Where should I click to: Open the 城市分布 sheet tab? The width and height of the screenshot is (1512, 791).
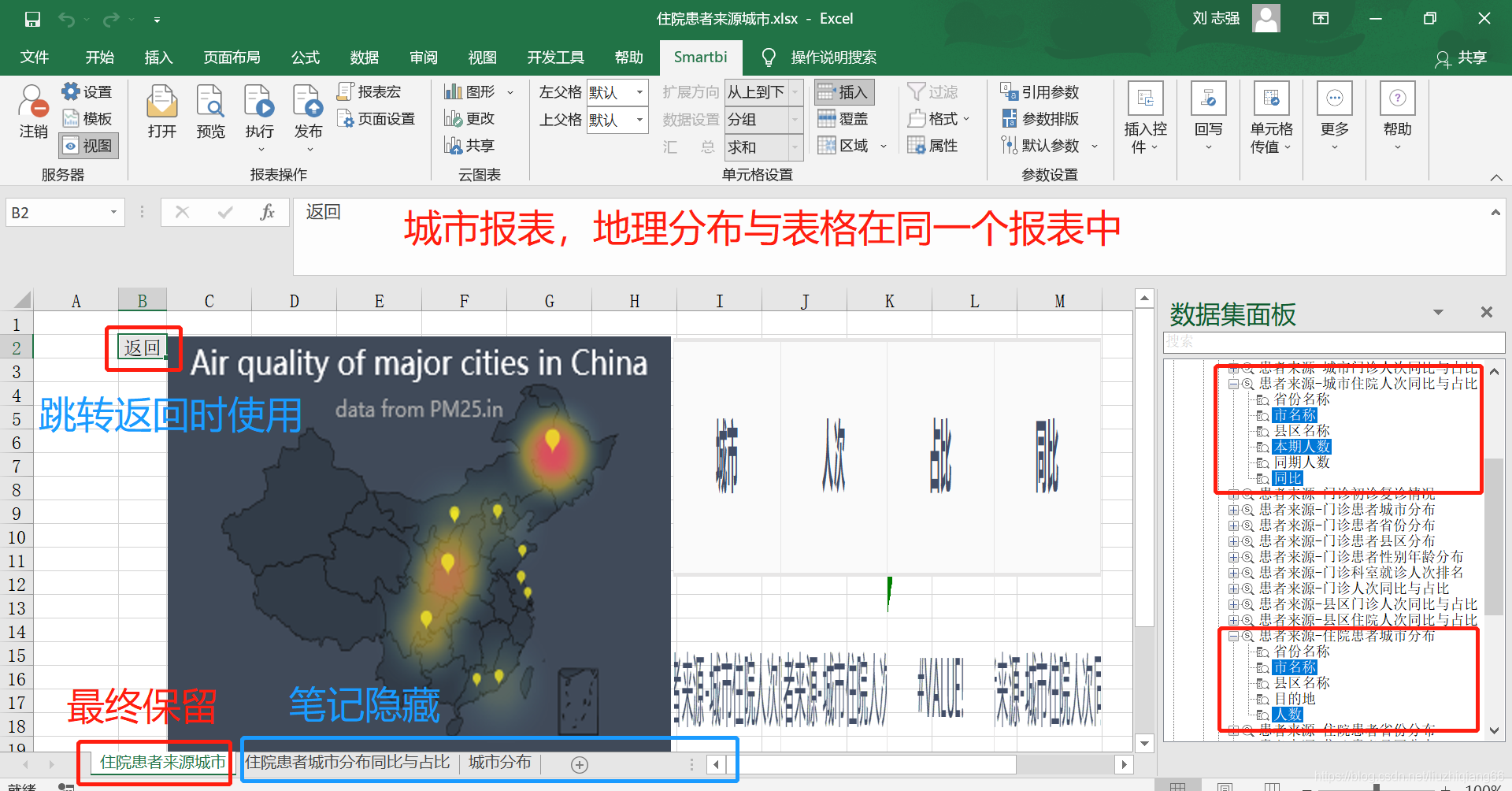pyautogui.click(x=500, y=763)
